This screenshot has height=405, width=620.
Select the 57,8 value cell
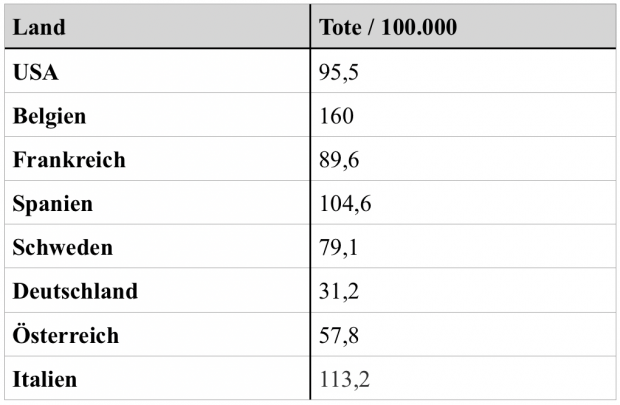tap(339, 336)
